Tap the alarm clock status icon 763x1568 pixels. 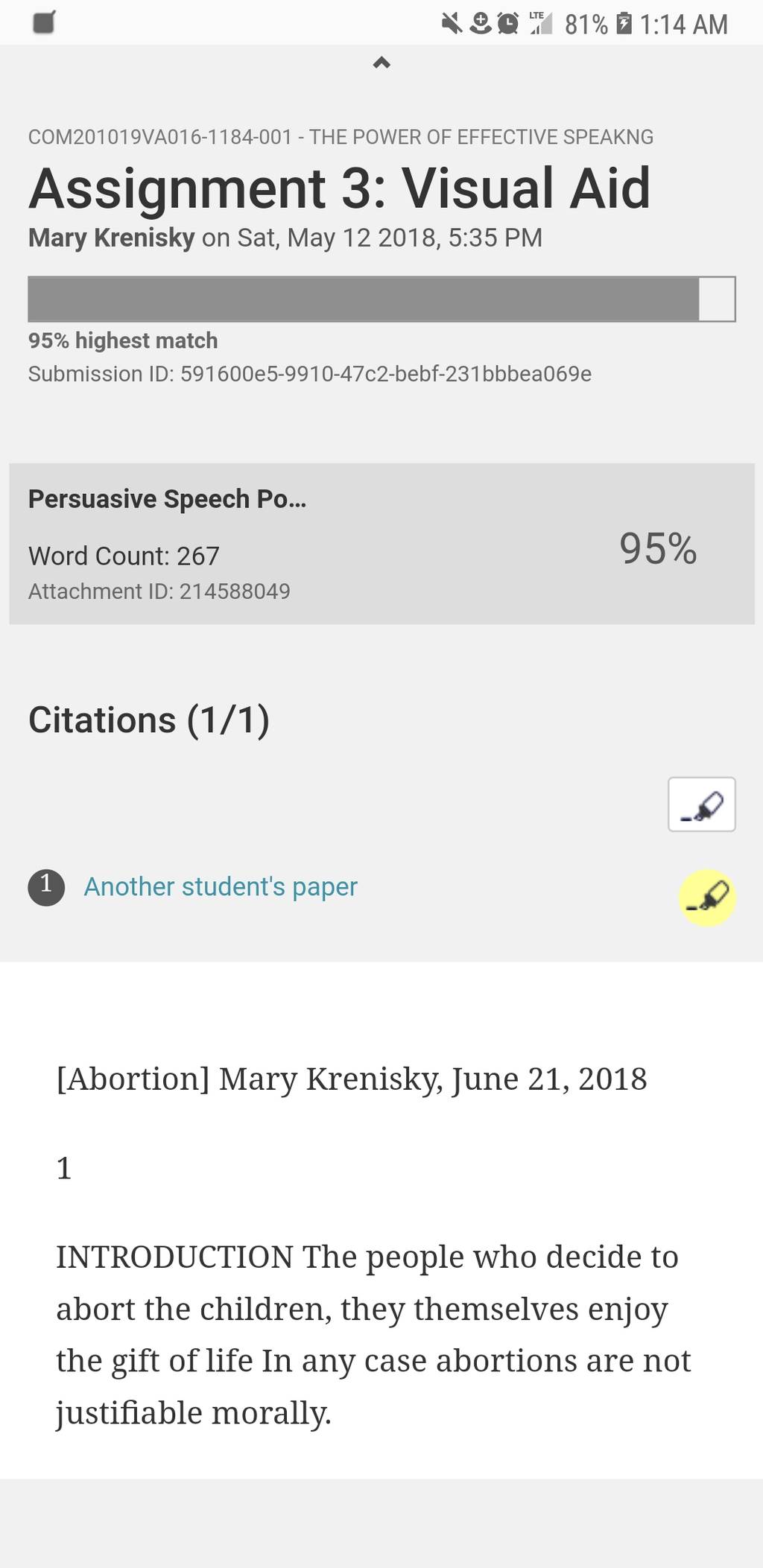[507, 25]
